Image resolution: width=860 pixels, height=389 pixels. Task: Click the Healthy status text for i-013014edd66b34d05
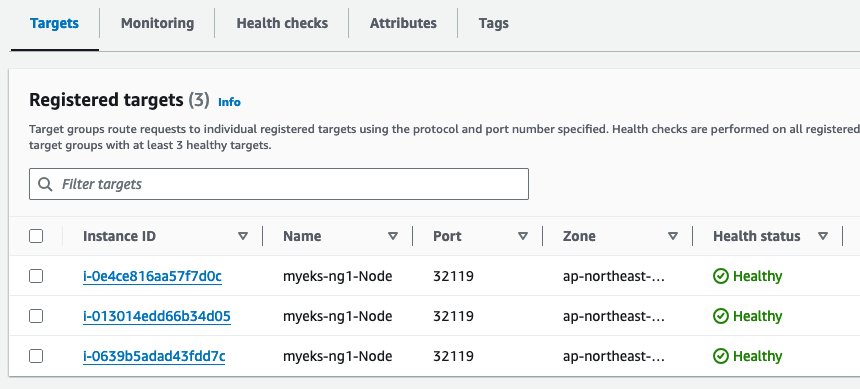758,316
